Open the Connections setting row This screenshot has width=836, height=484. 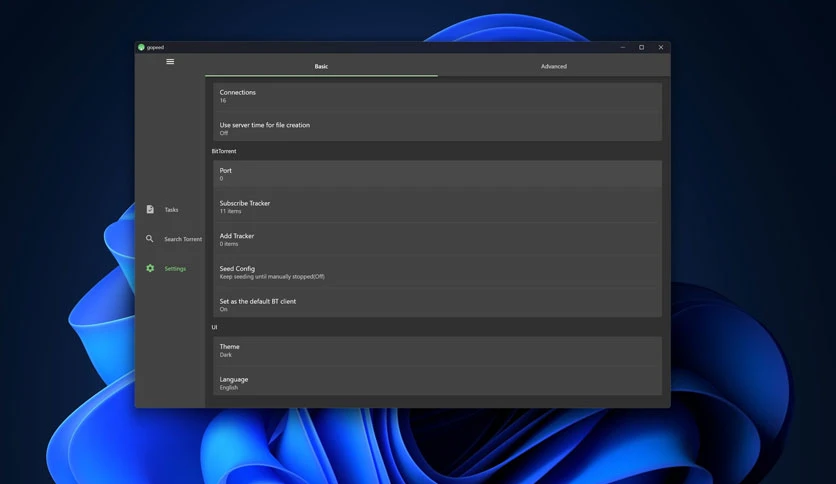tap(437, 96)
